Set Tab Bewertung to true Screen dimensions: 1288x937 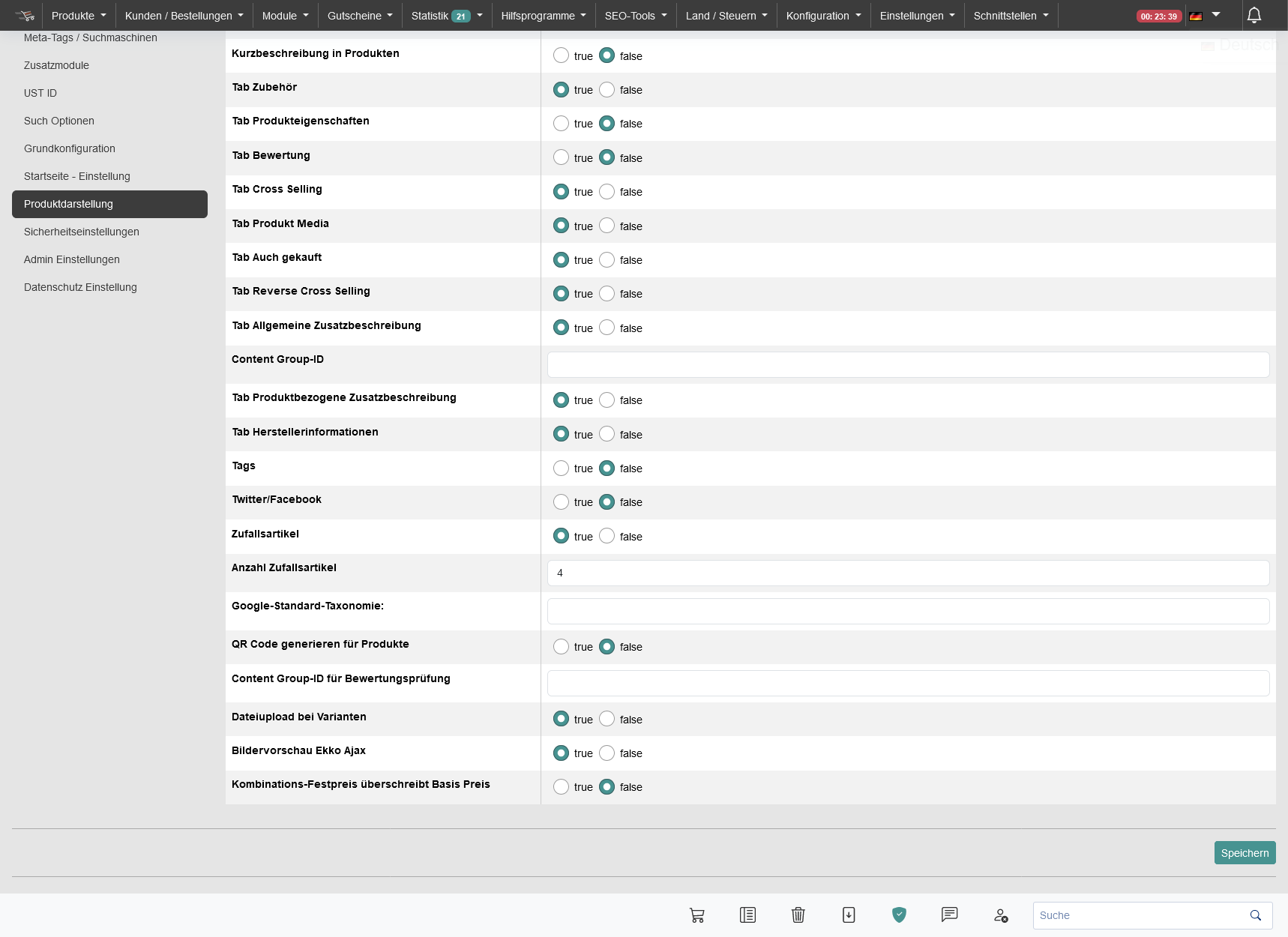[x=561, y=157]
